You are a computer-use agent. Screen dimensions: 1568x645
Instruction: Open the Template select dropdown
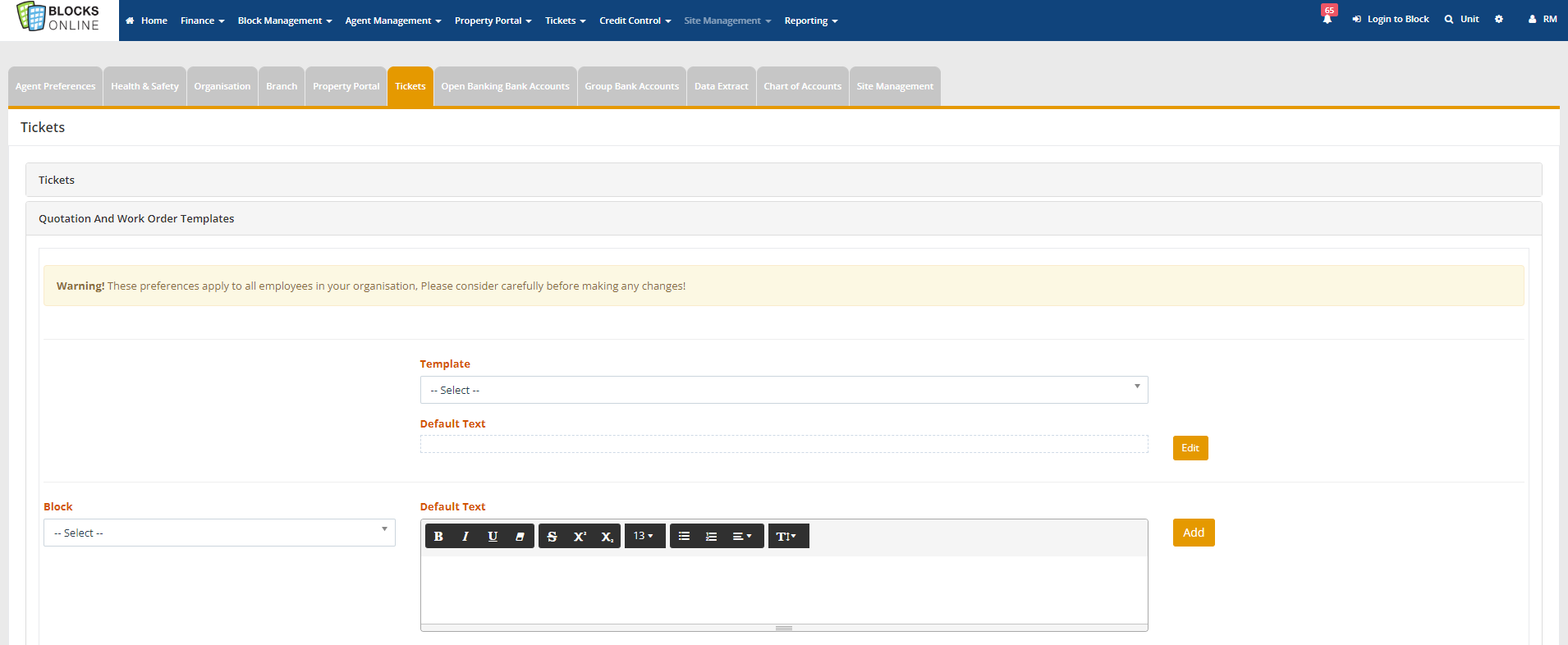coord(784,390)
